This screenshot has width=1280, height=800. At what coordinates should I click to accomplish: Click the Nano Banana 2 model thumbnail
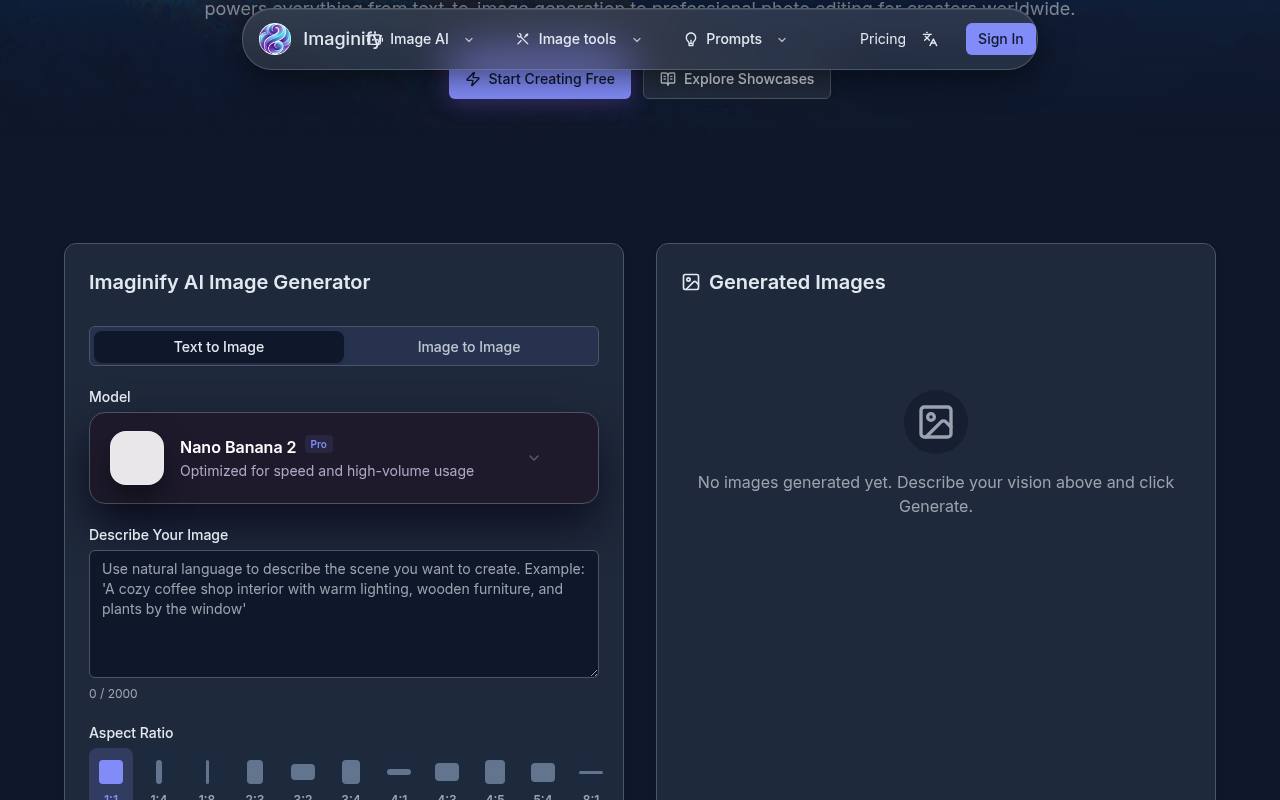[137, 458]
